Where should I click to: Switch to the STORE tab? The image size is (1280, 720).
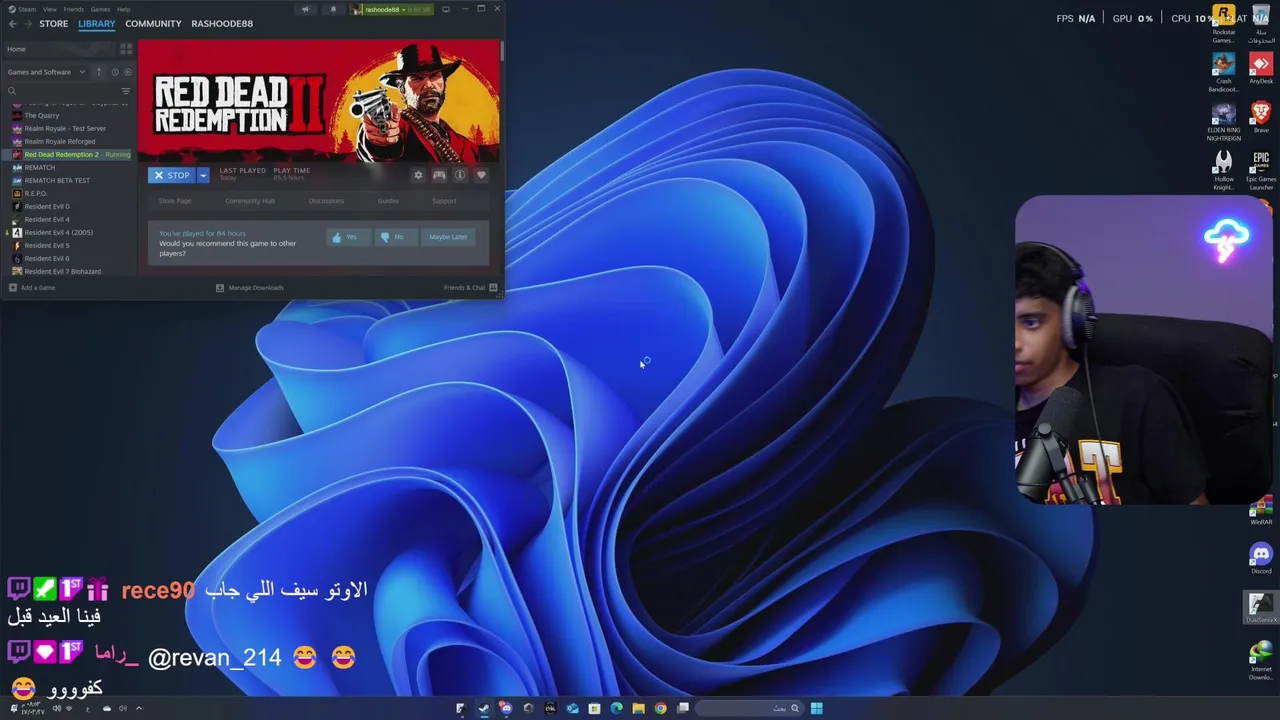tap(54, 23)
